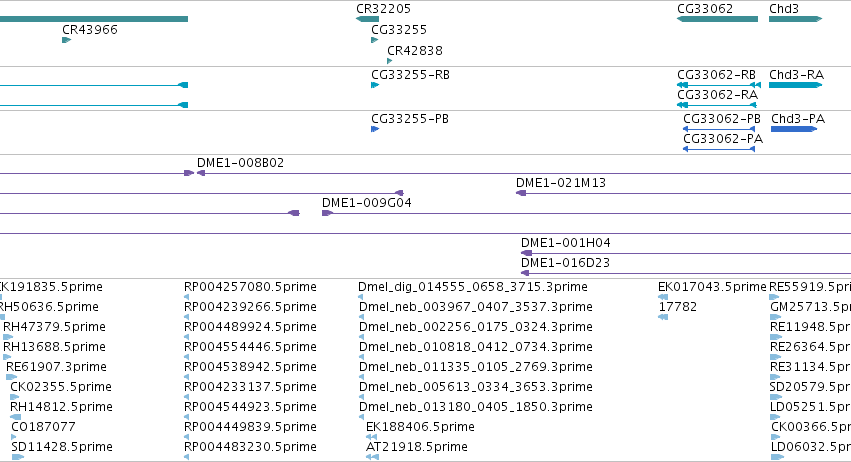Select the Chd3-RA transcript bar
The width and height of the screenshot is (851, 462).
(x=796, y=85)
